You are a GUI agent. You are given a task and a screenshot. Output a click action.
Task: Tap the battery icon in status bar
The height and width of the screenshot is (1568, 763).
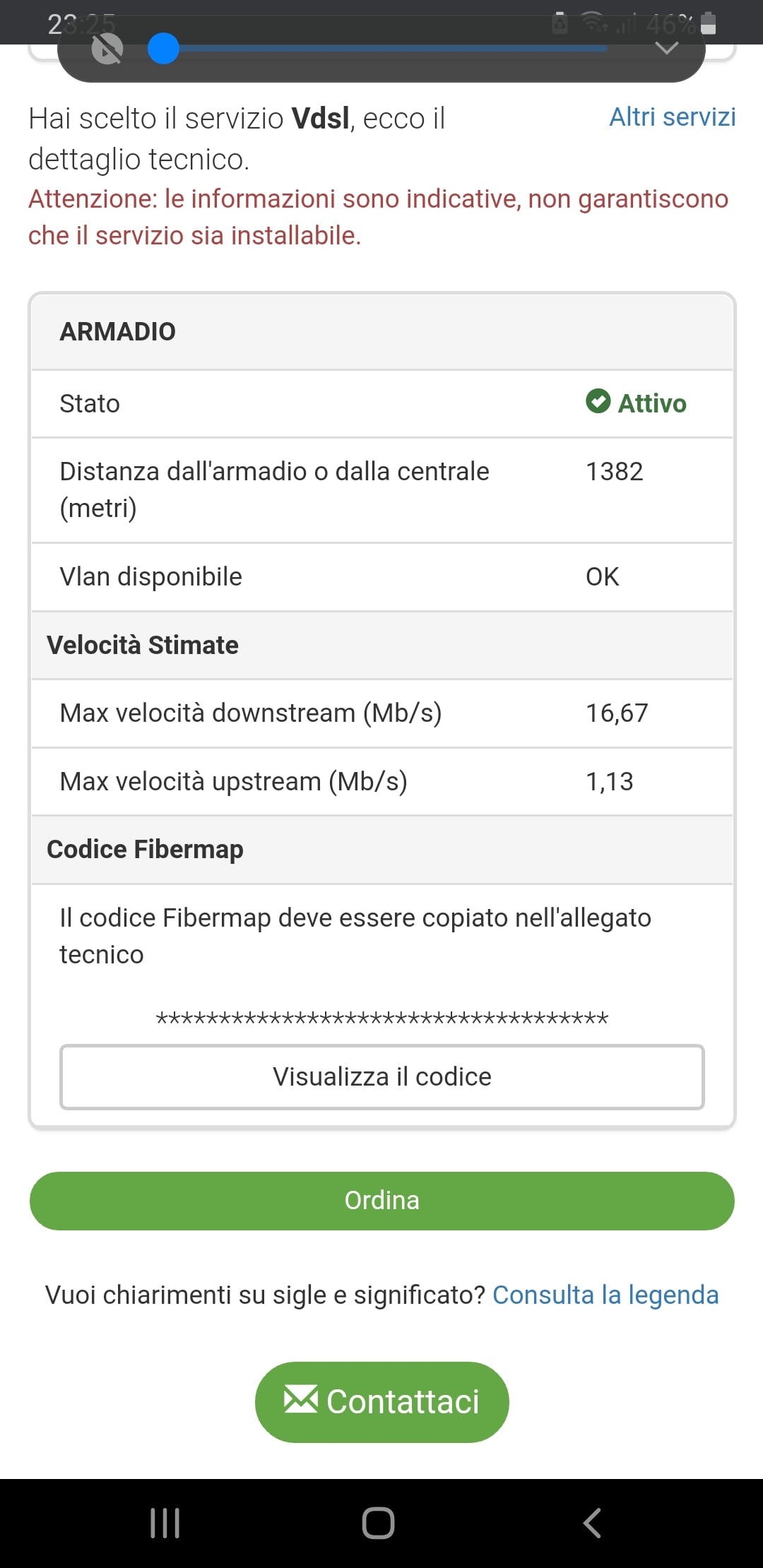point(709,24)
